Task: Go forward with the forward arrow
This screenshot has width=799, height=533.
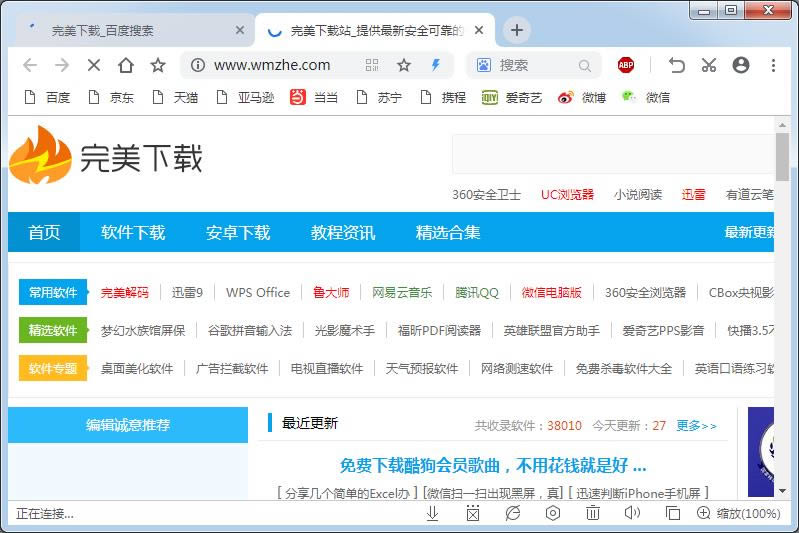Action: point(62,65)
